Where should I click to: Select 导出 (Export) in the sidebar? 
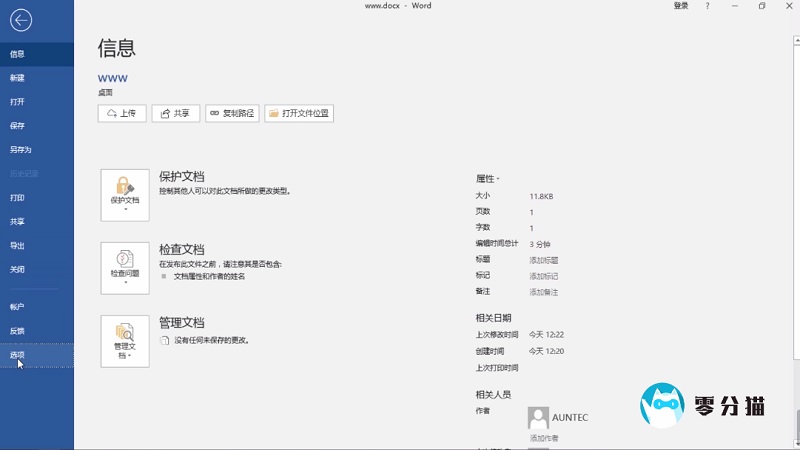pos(18,246)
